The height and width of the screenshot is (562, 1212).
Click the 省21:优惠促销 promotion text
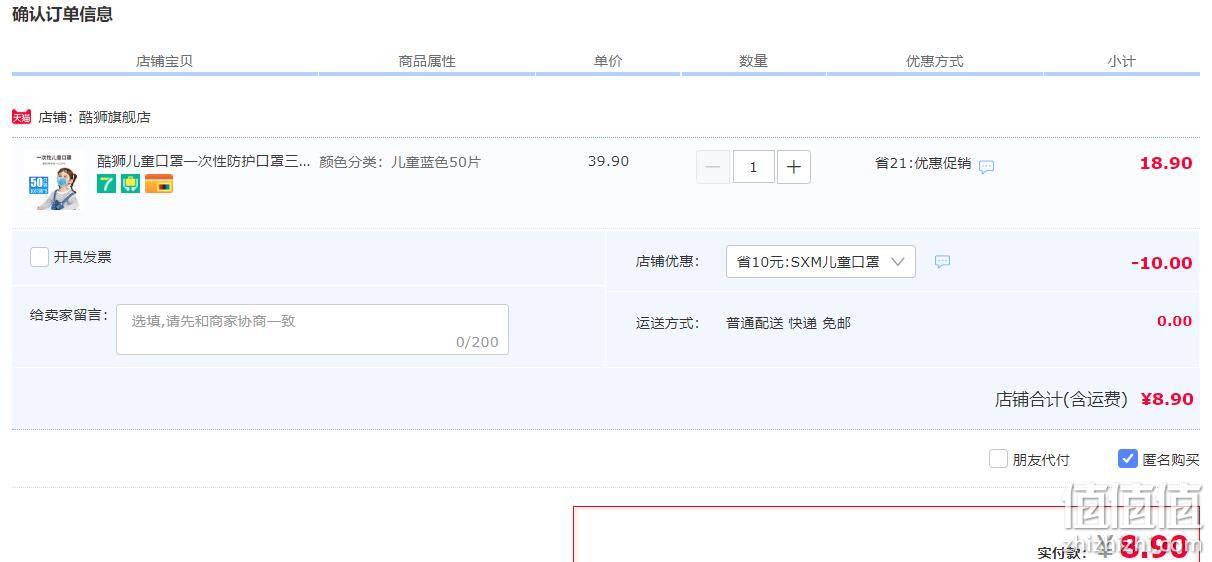923,163
